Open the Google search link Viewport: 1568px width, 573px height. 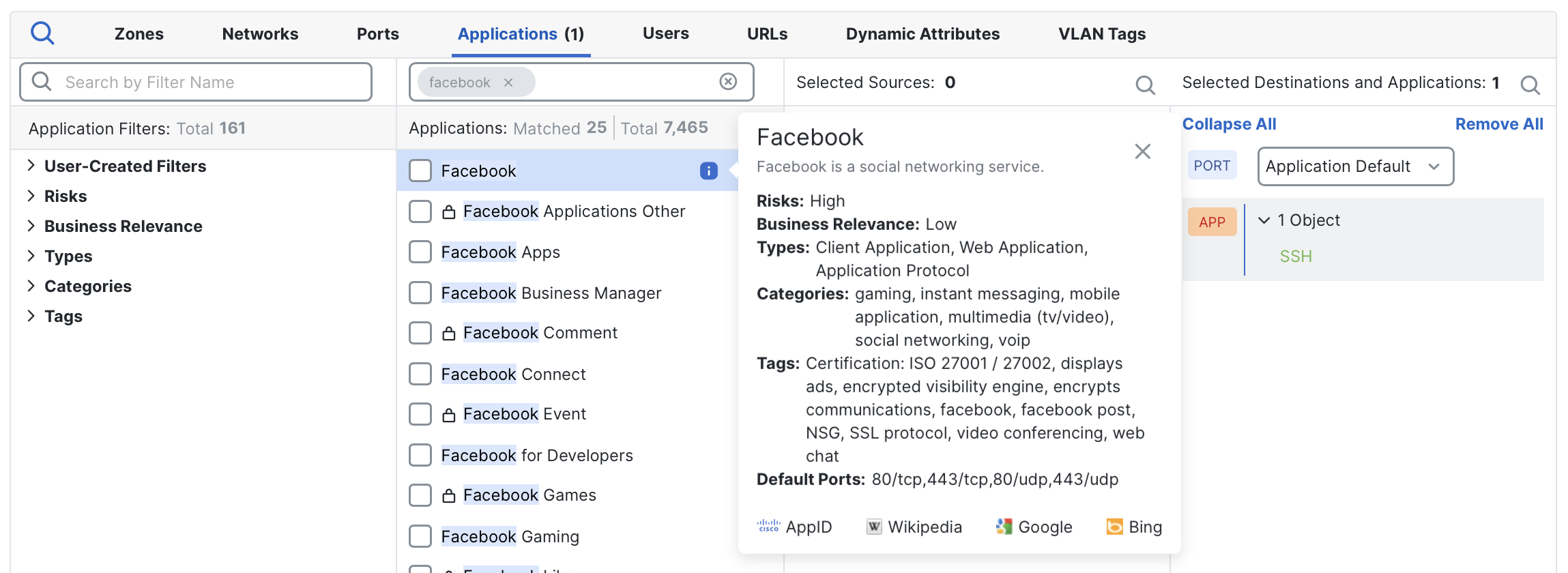1034,527
